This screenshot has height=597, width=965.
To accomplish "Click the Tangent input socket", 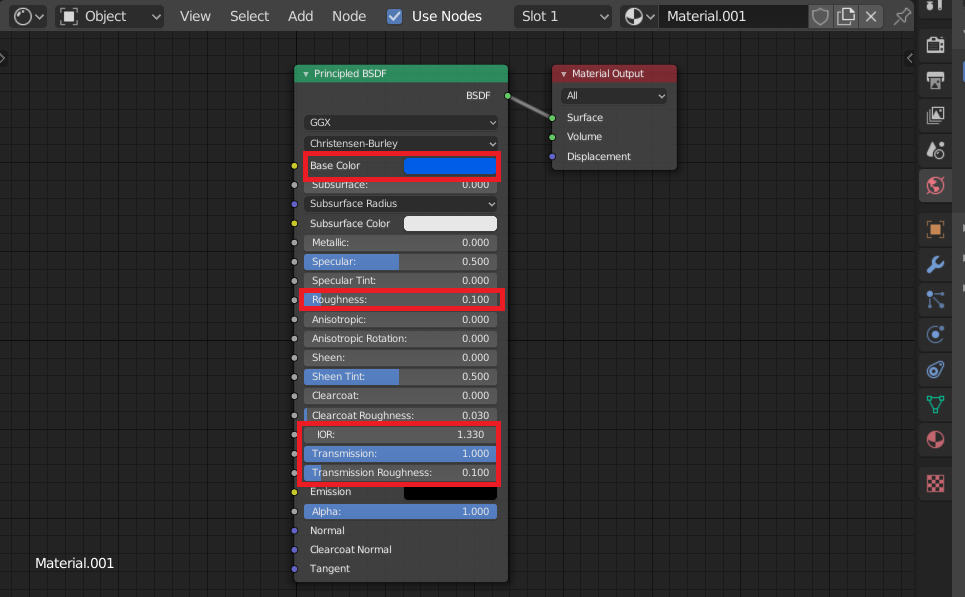I will coord(294,569).
